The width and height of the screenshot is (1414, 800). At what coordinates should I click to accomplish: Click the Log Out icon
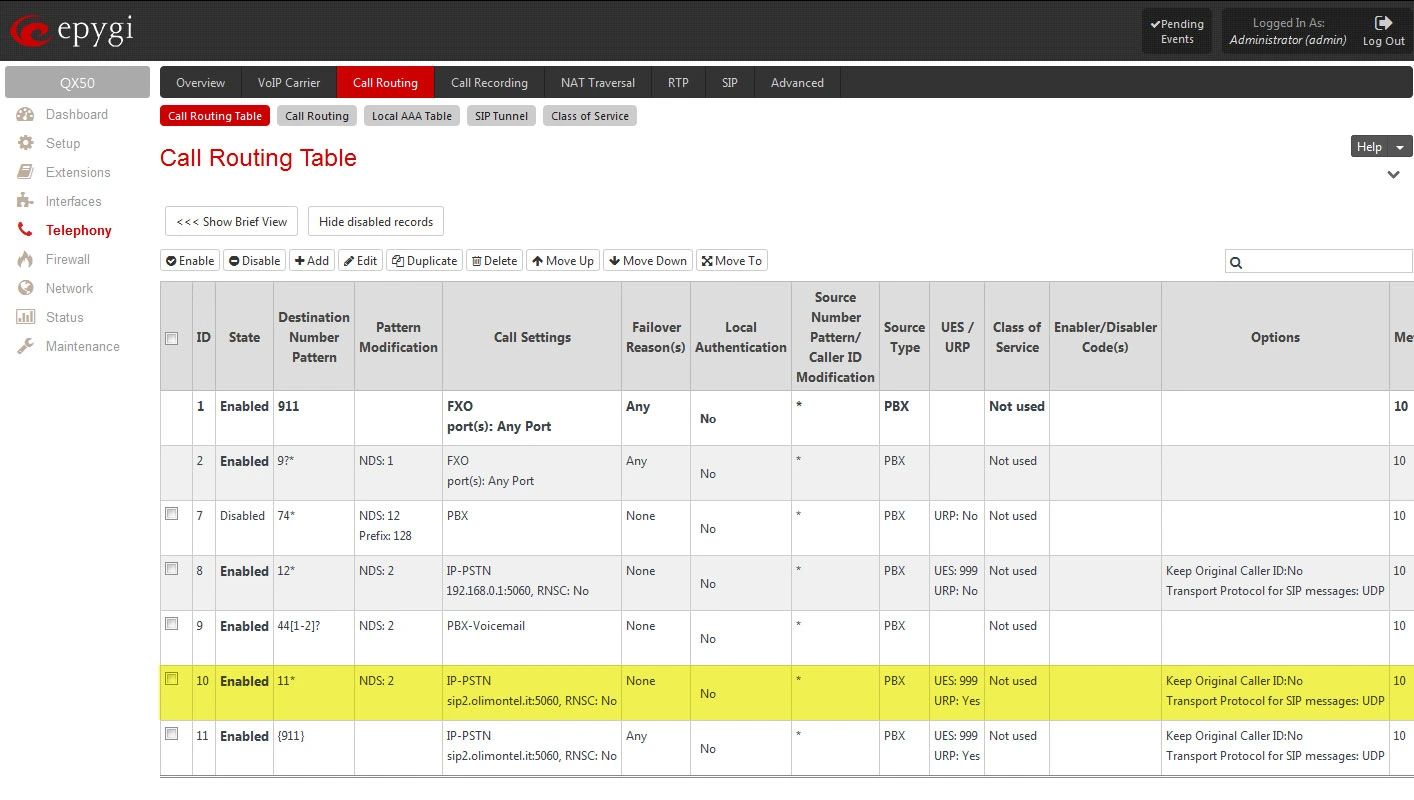click(1384, 23)
